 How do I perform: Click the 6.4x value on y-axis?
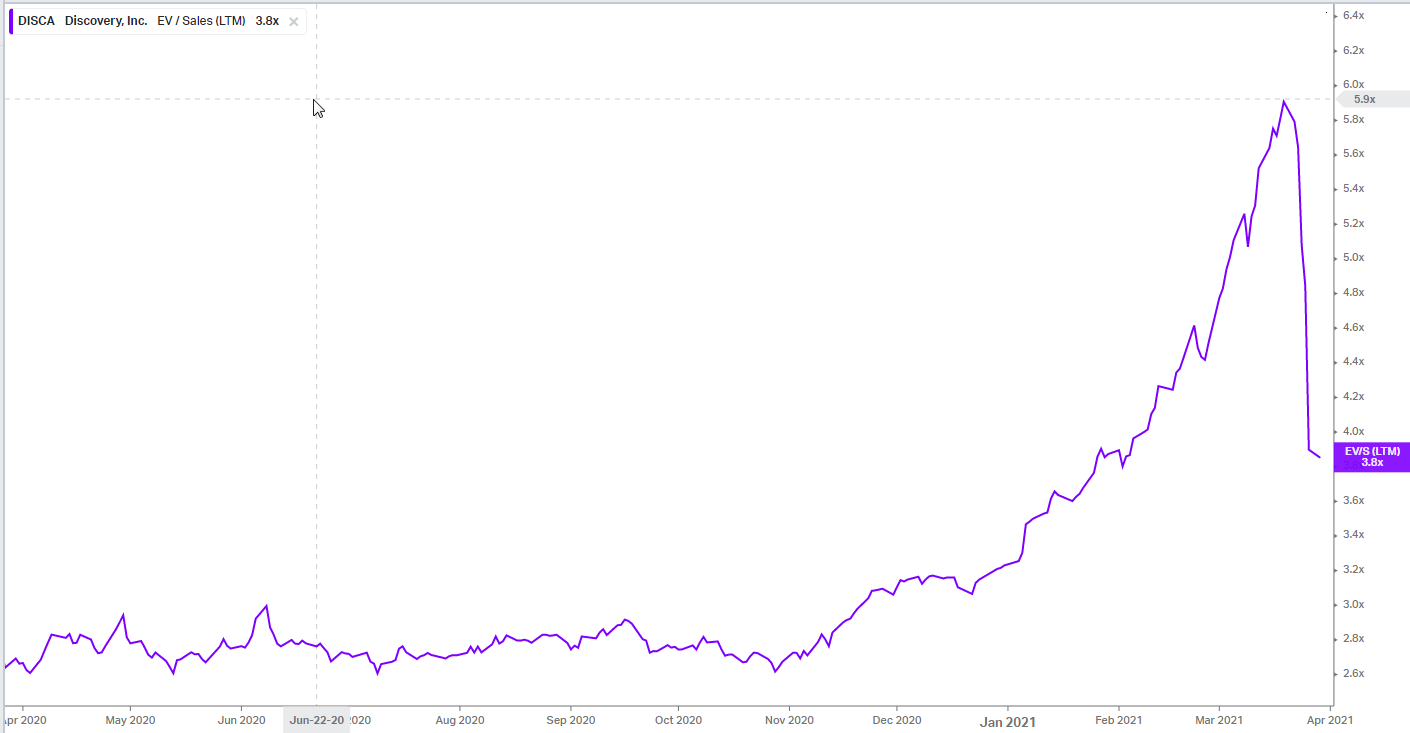point(1353,15)
